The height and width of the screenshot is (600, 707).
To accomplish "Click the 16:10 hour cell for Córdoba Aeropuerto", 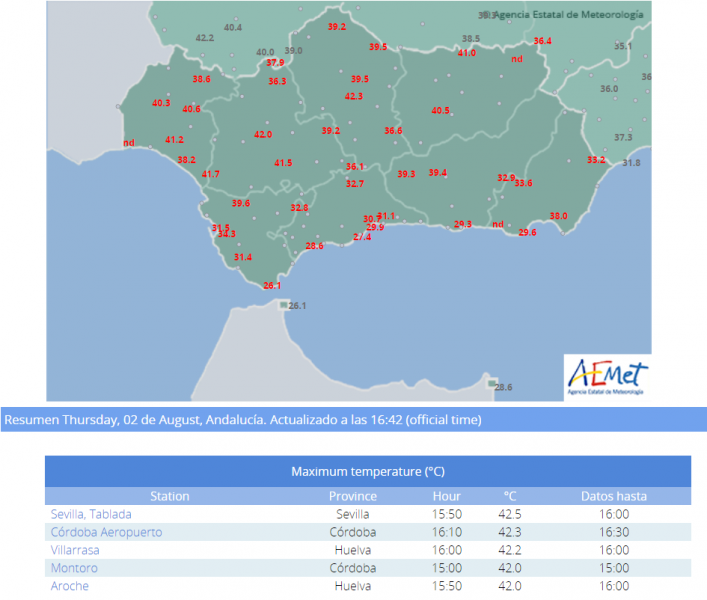I will click(x=446, y=532).
